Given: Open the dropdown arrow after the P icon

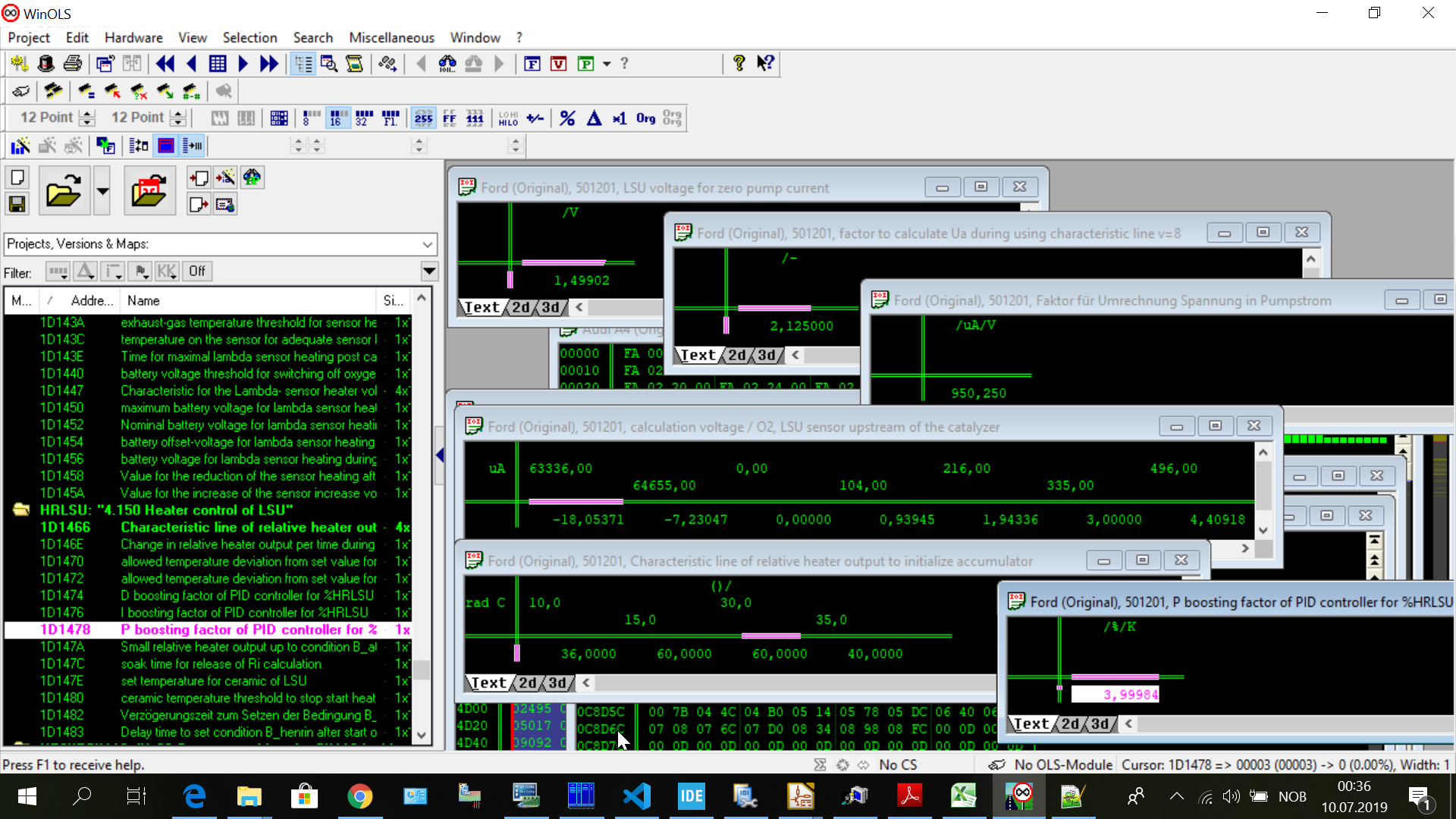Looking at the screenshot, I should [607, 64].
